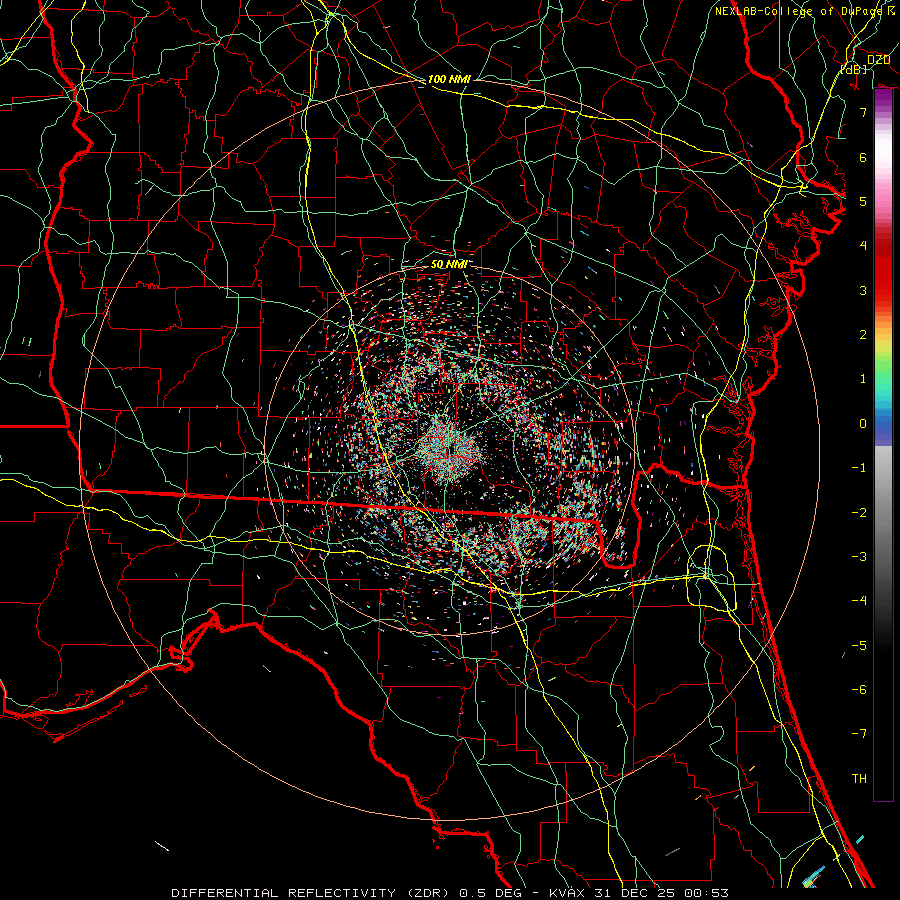Click the "50 NMI" range ring label

pyautogui.click(x=449, y=264)
